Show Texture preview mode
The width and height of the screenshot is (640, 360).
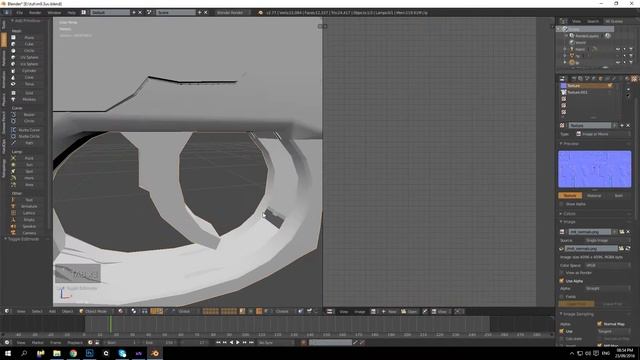tap(570, 196)
